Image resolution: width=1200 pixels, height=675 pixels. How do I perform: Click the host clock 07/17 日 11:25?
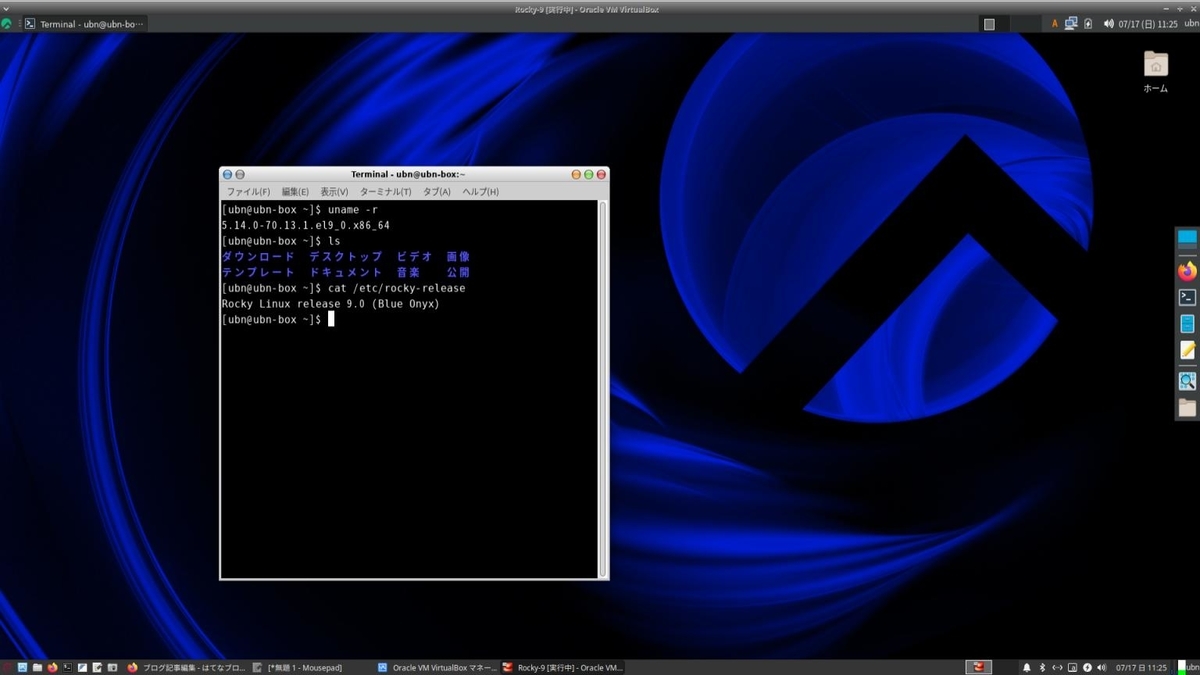1142,667
